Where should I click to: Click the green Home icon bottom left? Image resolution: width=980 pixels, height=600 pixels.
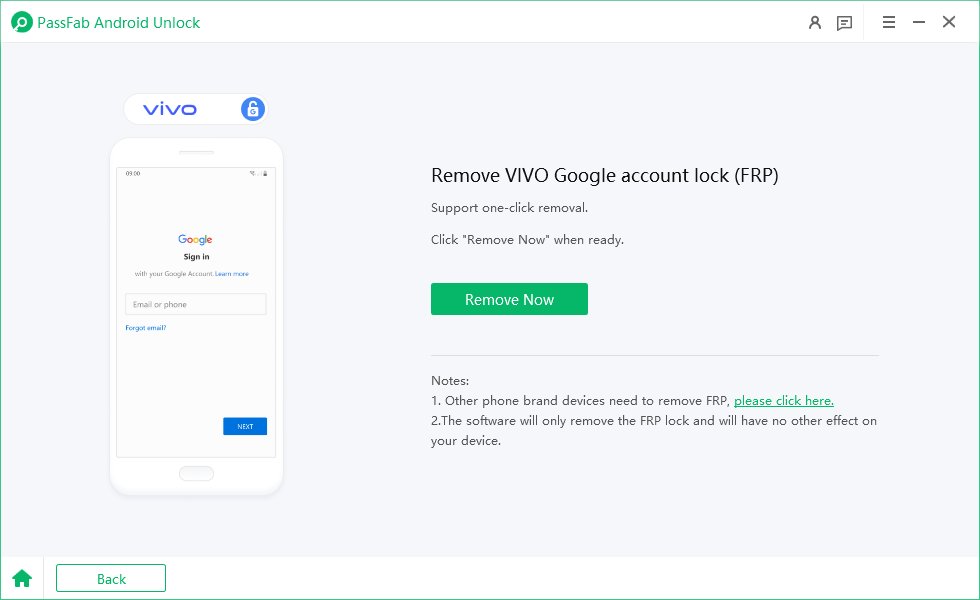point(22,578)
